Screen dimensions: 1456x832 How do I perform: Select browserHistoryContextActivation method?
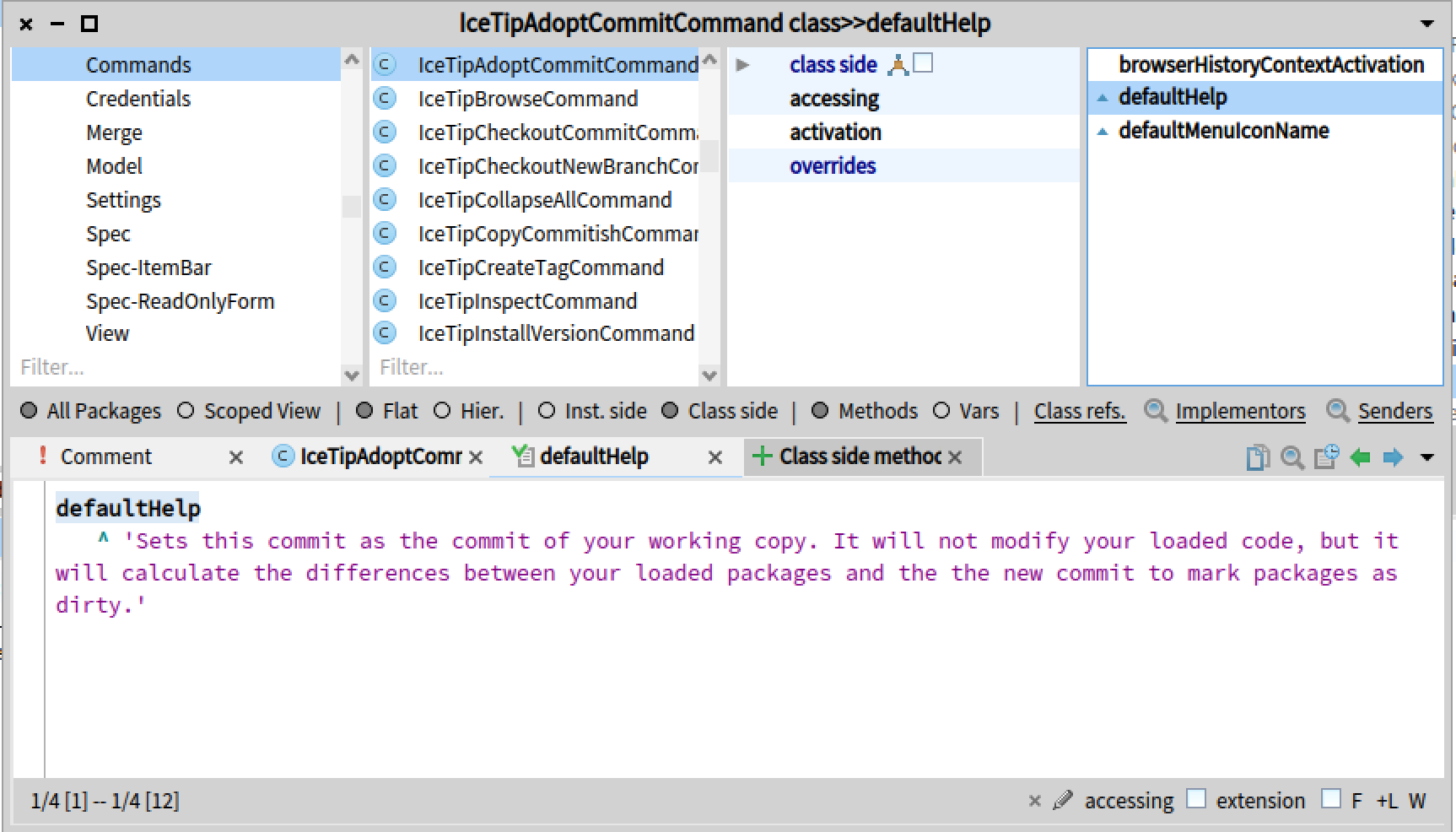1265,64
